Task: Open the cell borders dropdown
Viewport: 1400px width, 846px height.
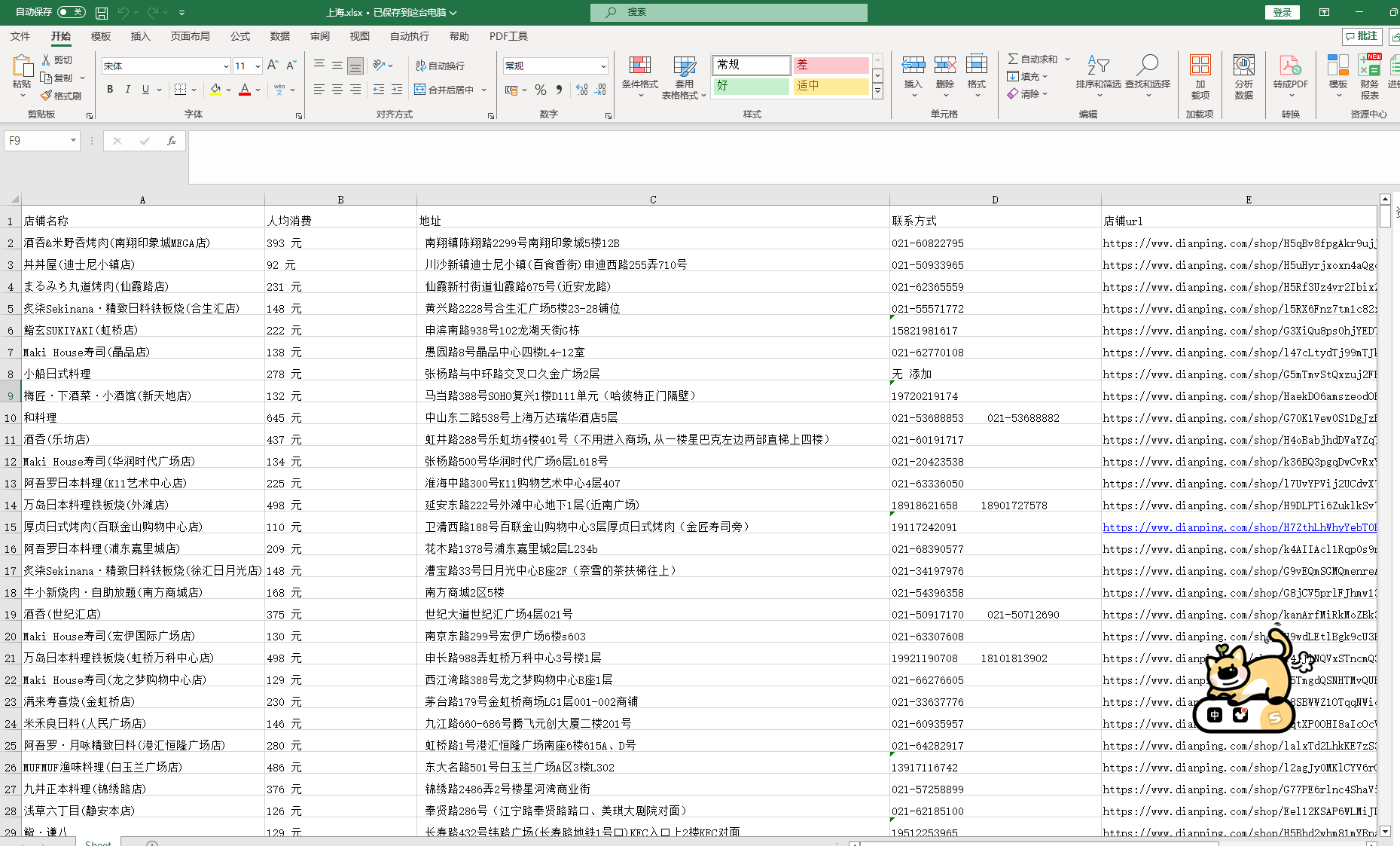Action: click(194, 90)
